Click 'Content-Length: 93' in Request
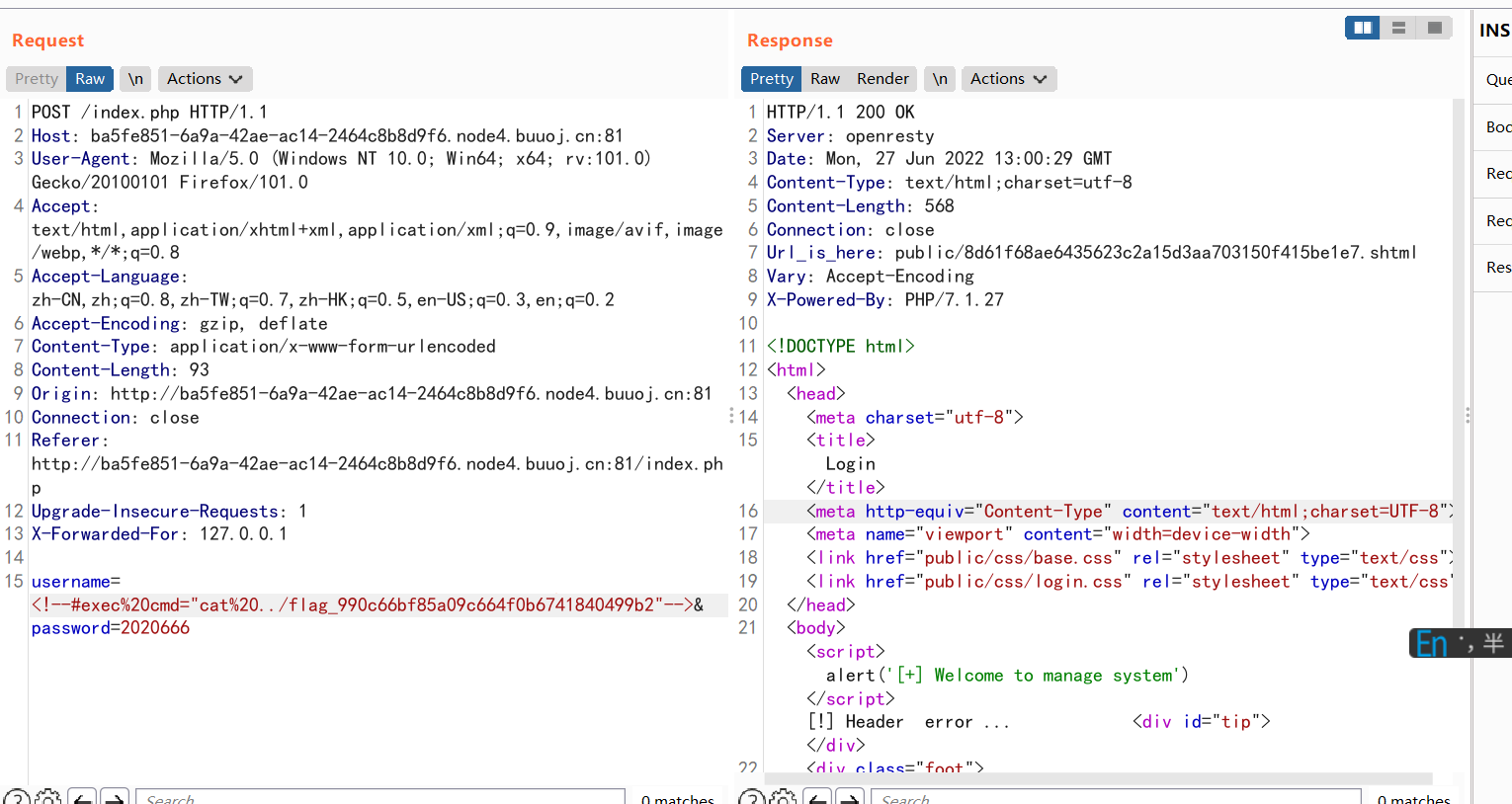The width and height of the screenshot is (1512, 804). 121,370
